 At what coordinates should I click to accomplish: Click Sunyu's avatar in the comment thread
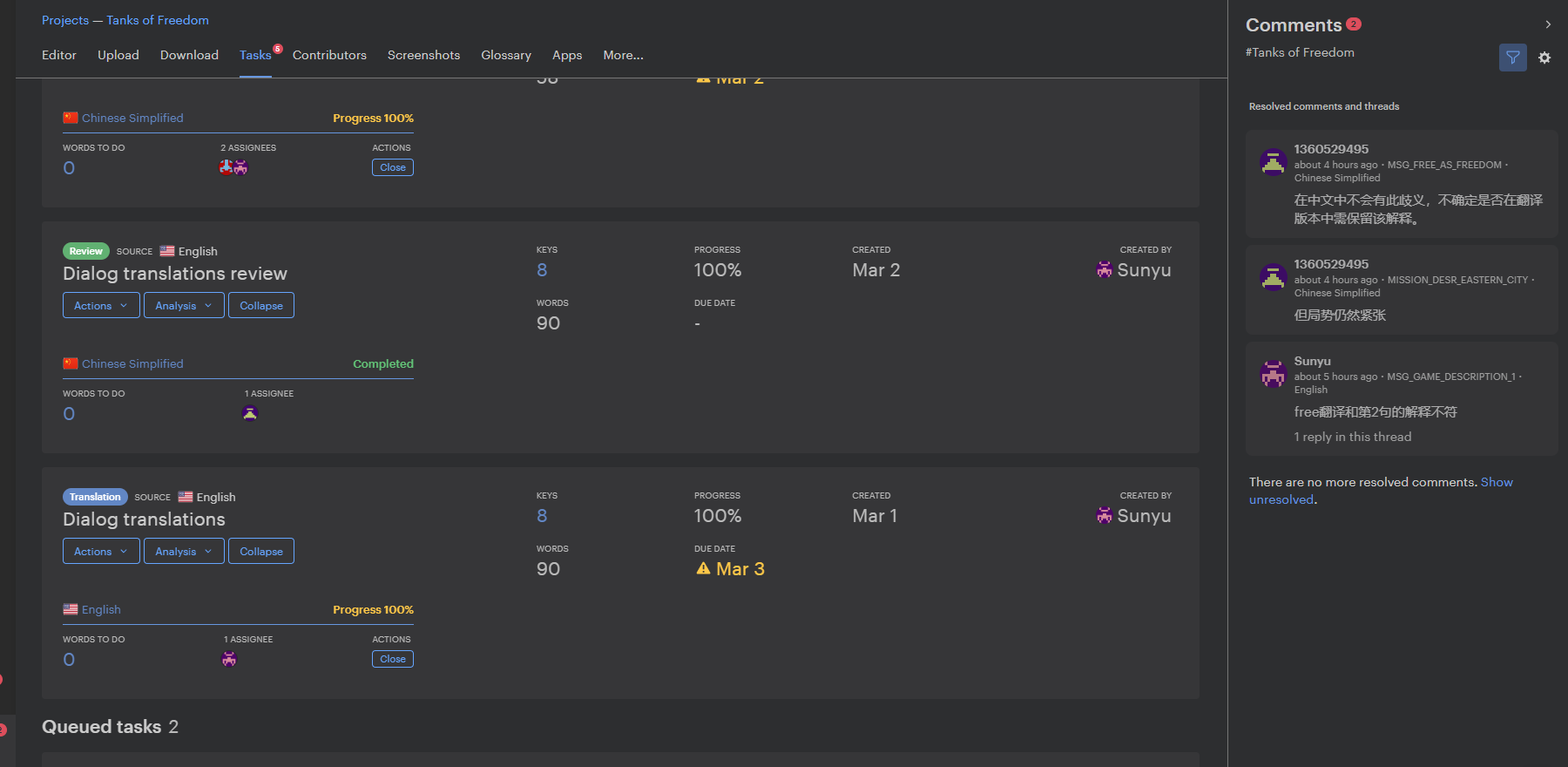(x=1273, y=374)
